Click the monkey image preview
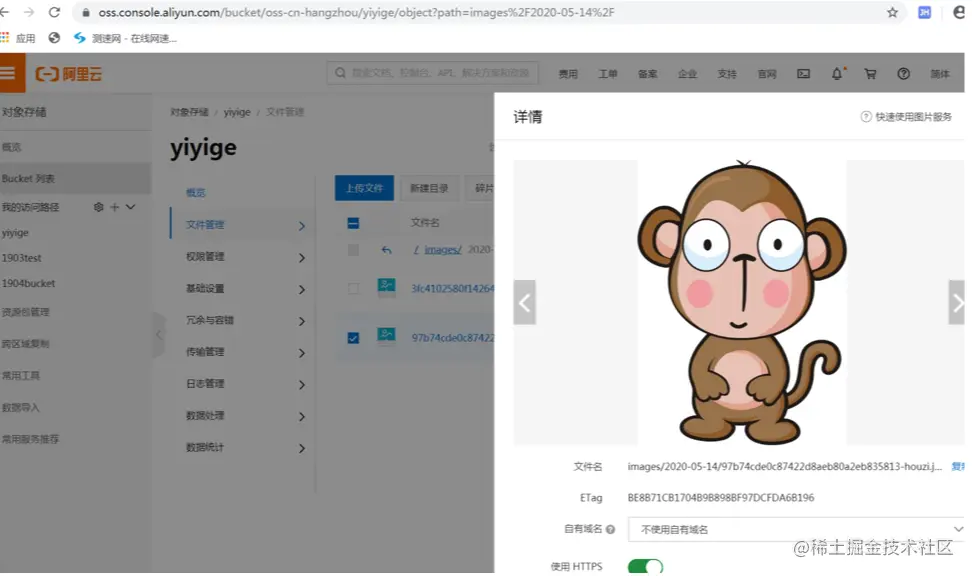The height and width of the screenshot is (576, 972). pyautogui.click(x=742, y=303)
